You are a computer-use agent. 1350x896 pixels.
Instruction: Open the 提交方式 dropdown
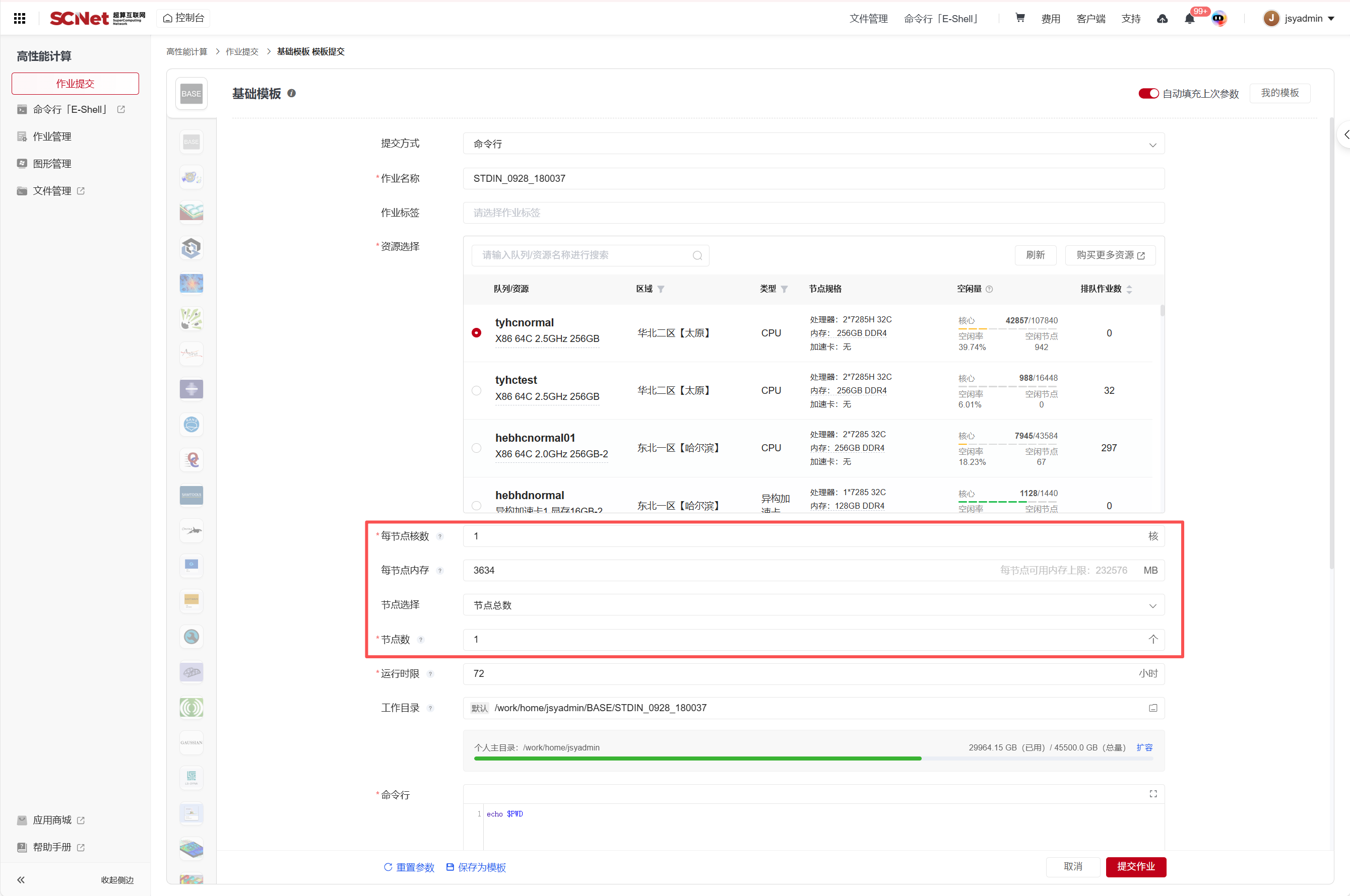(813, 144)
